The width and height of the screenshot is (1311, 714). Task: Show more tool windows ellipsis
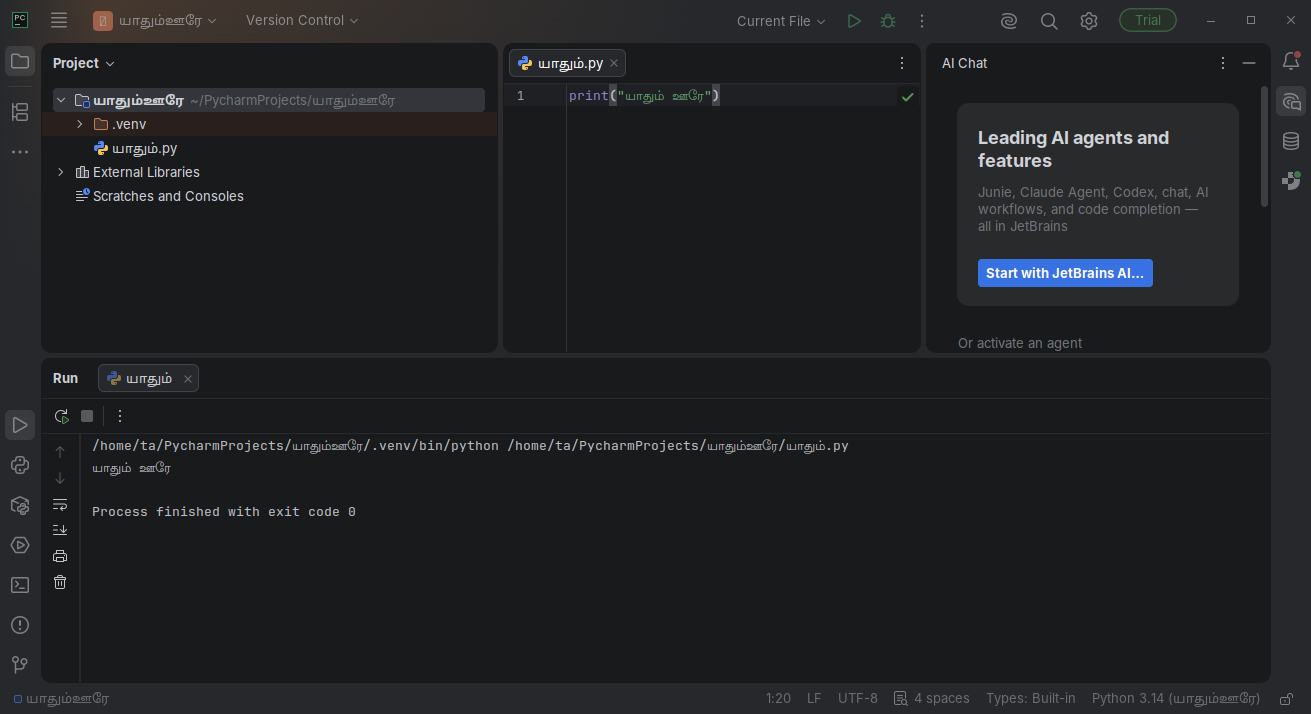(x=20, y=152)
